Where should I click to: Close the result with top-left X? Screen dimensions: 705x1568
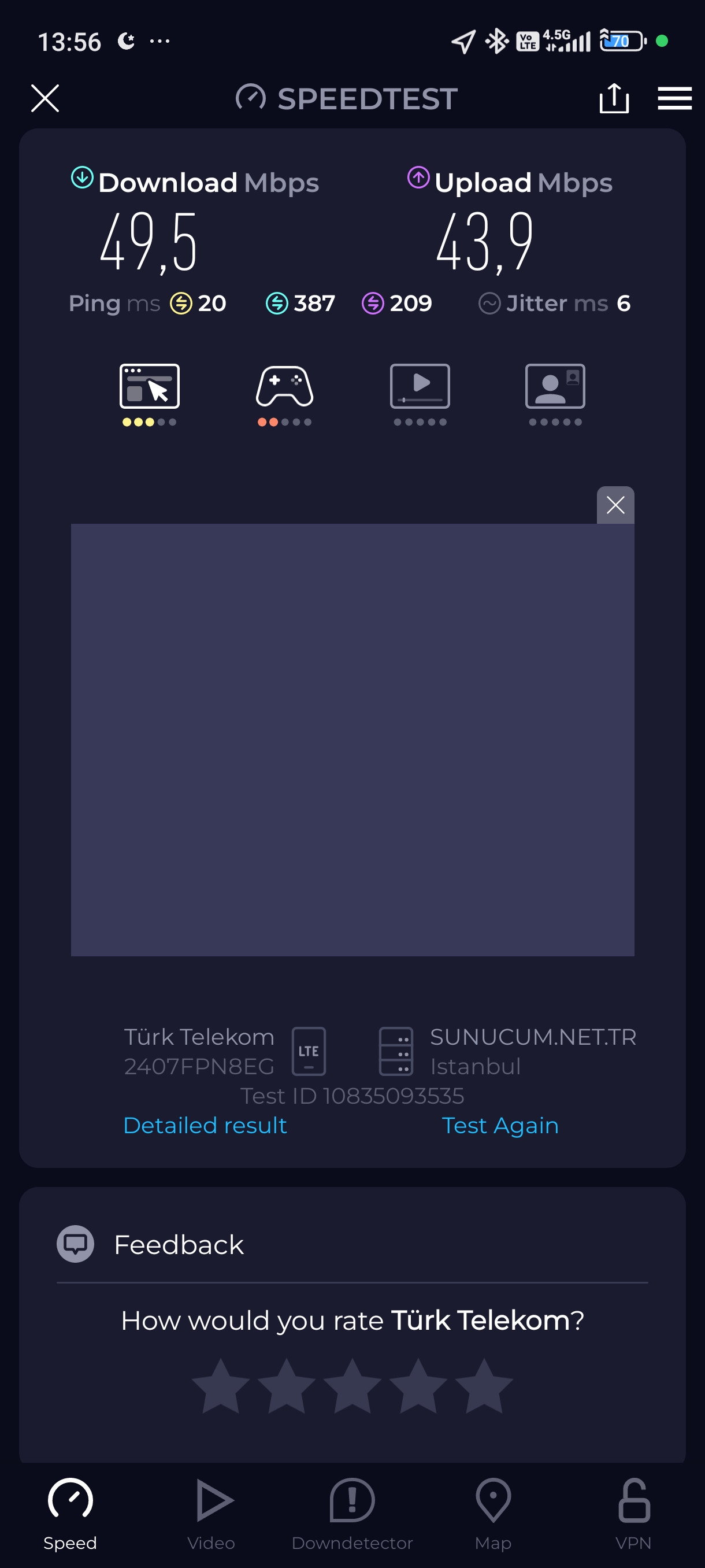(x=45, y=98)
